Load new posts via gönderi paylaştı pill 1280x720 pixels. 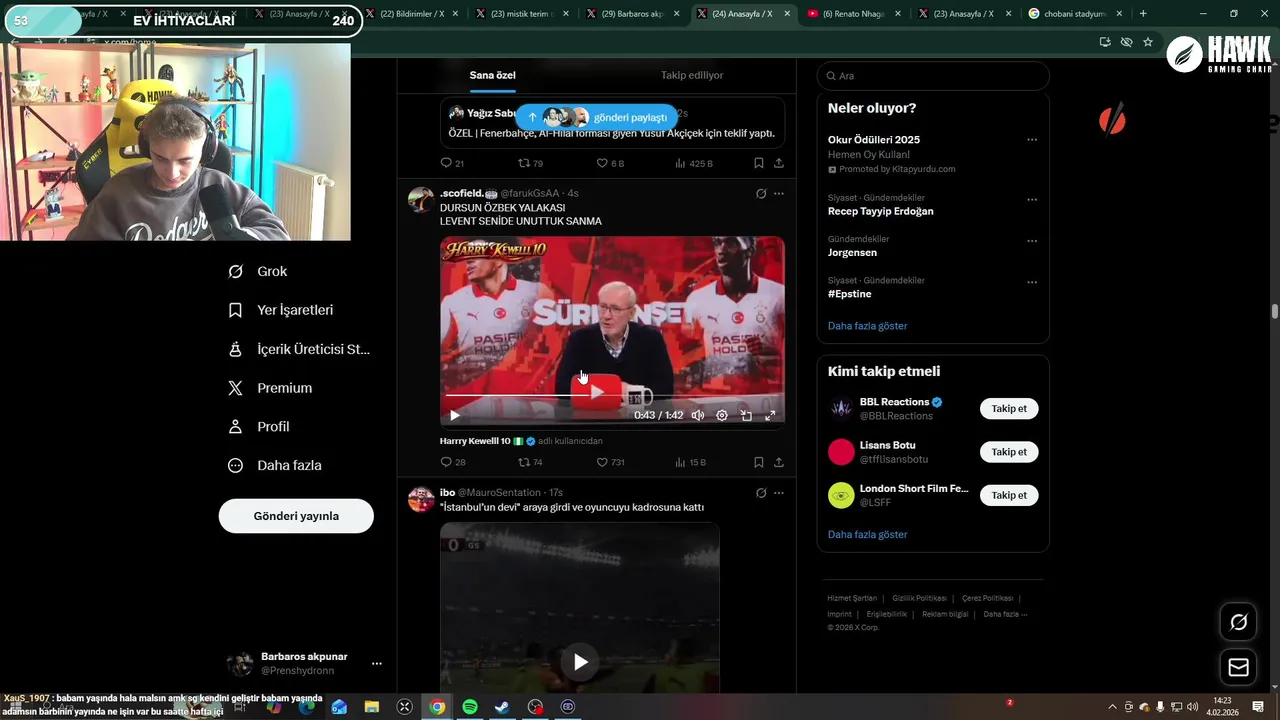click(597, 117)
